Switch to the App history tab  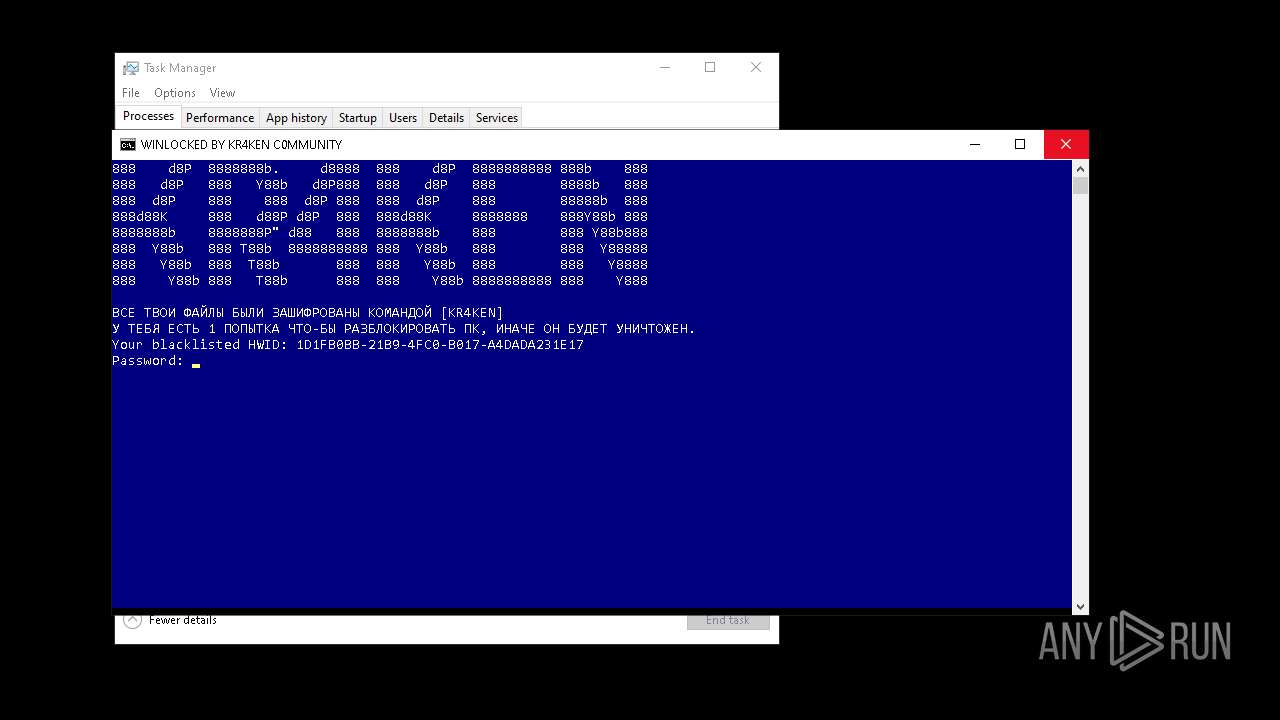[x=296, y=118]
